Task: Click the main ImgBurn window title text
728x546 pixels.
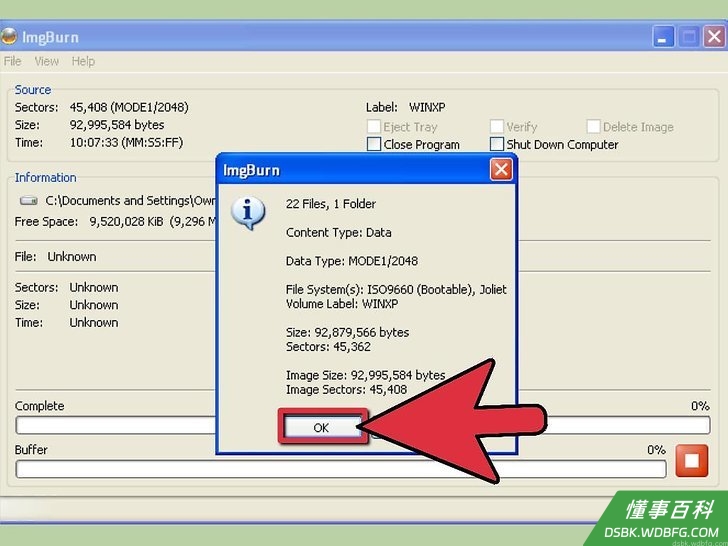Action: (x=50, y=37)
